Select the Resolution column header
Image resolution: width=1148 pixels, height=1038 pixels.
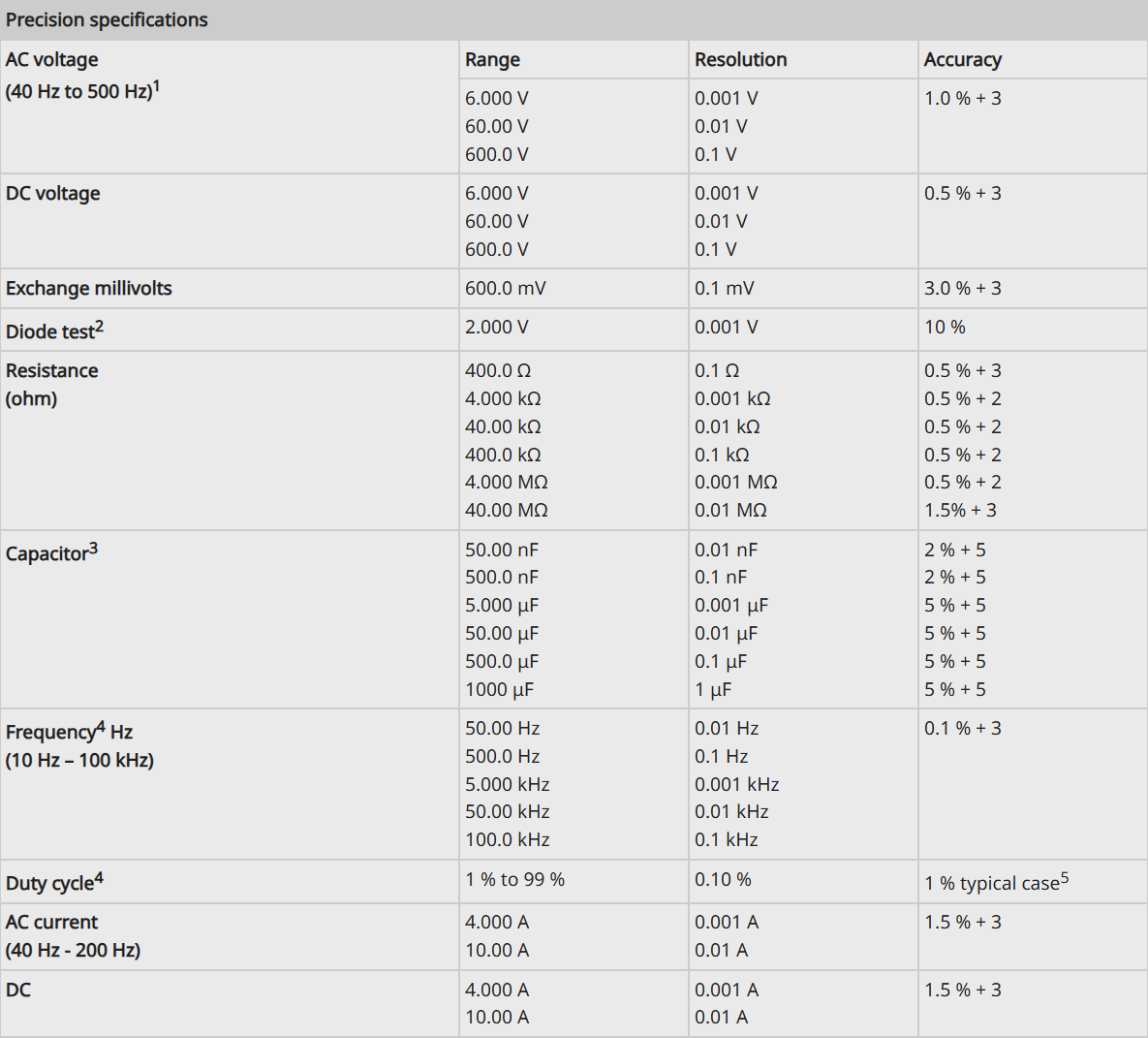pyautogui.click(x=740, y=60)
